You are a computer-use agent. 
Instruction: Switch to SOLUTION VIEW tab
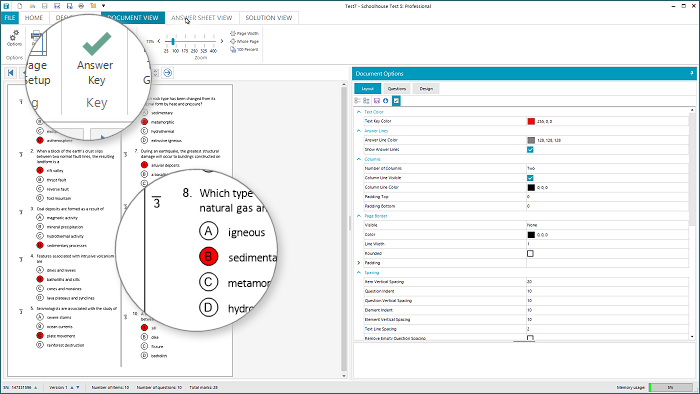pos(269,18)
